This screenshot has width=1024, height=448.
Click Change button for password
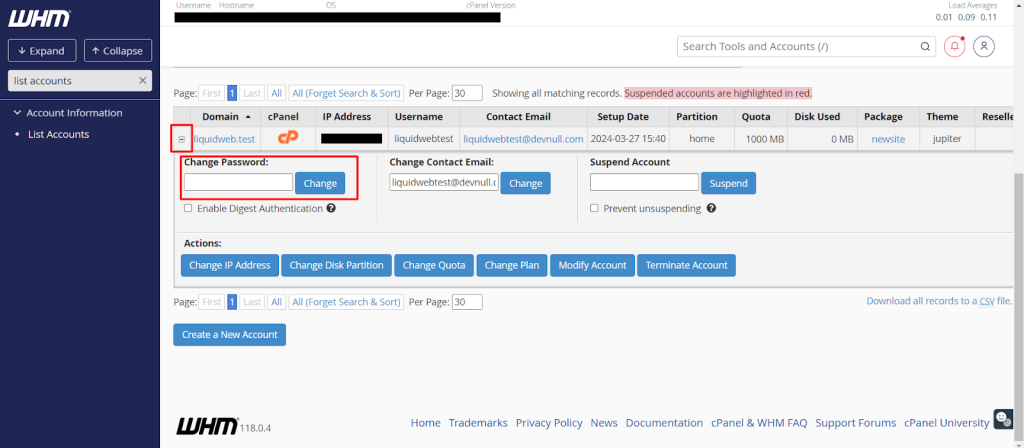320,184
